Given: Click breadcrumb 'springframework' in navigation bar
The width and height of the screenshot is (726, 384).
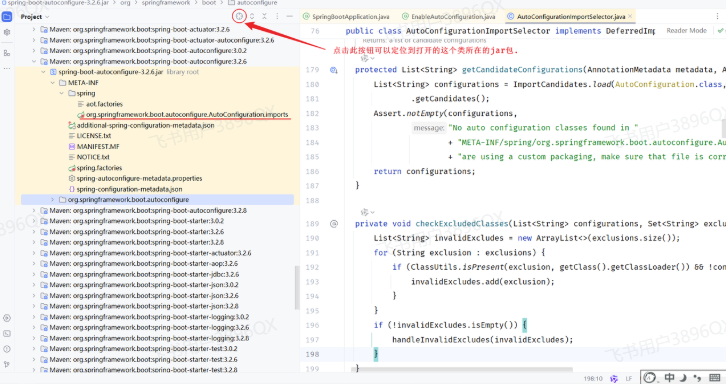Looking at the screenshot, I should (166, 3).
